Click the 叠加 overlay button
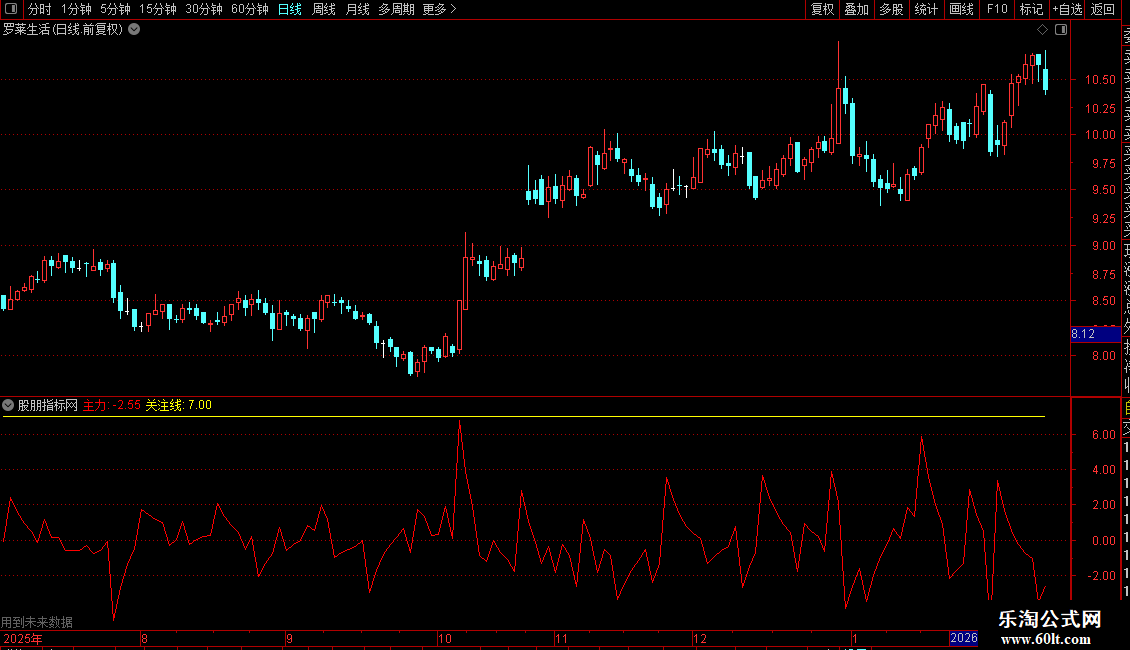 point(857,9)
